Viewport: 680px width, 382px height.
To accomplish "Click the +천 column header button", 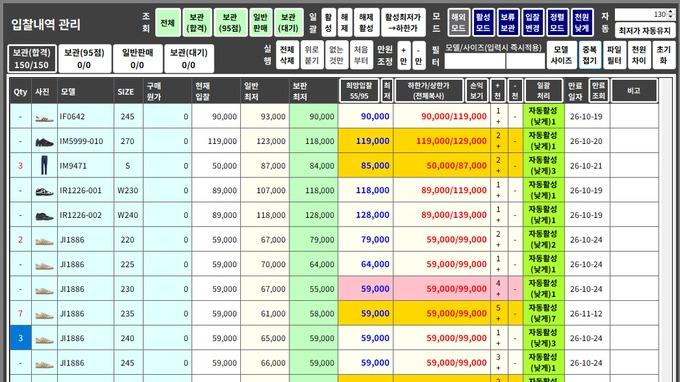I will (x=498, y=91).
